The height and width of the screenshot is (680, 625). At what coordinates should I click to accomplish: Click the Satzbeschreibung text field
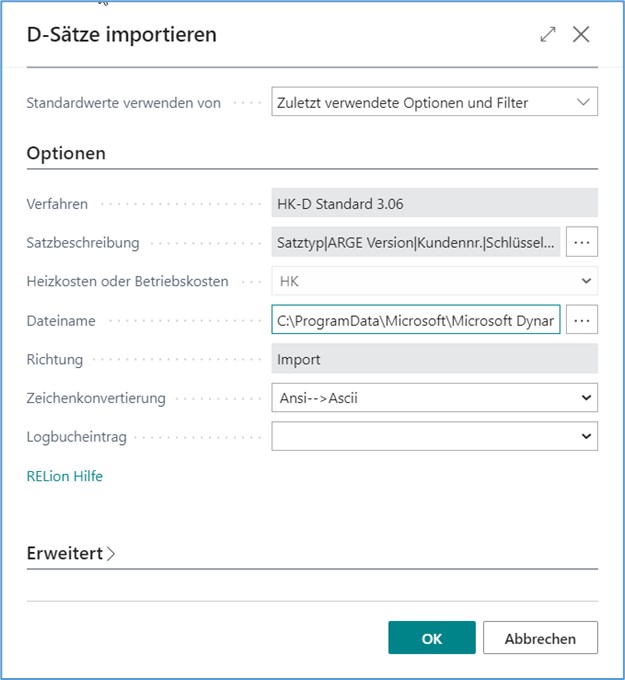click(x=415, y=243)
